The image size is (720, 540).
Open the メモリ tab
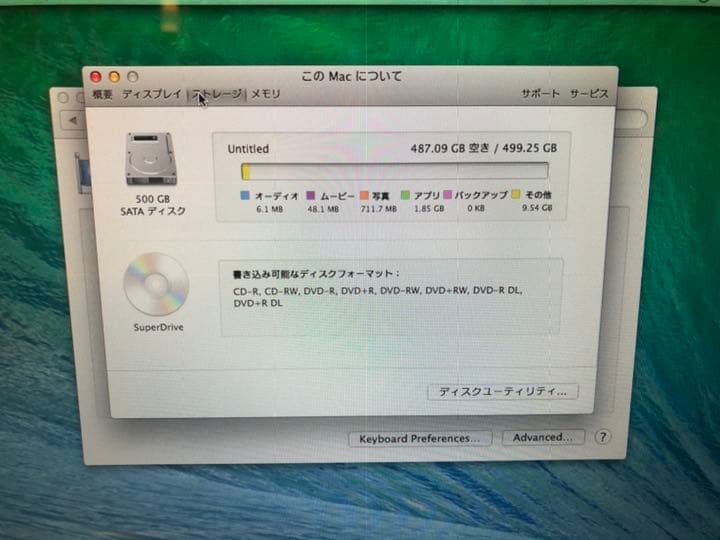[x=265, y=94]
